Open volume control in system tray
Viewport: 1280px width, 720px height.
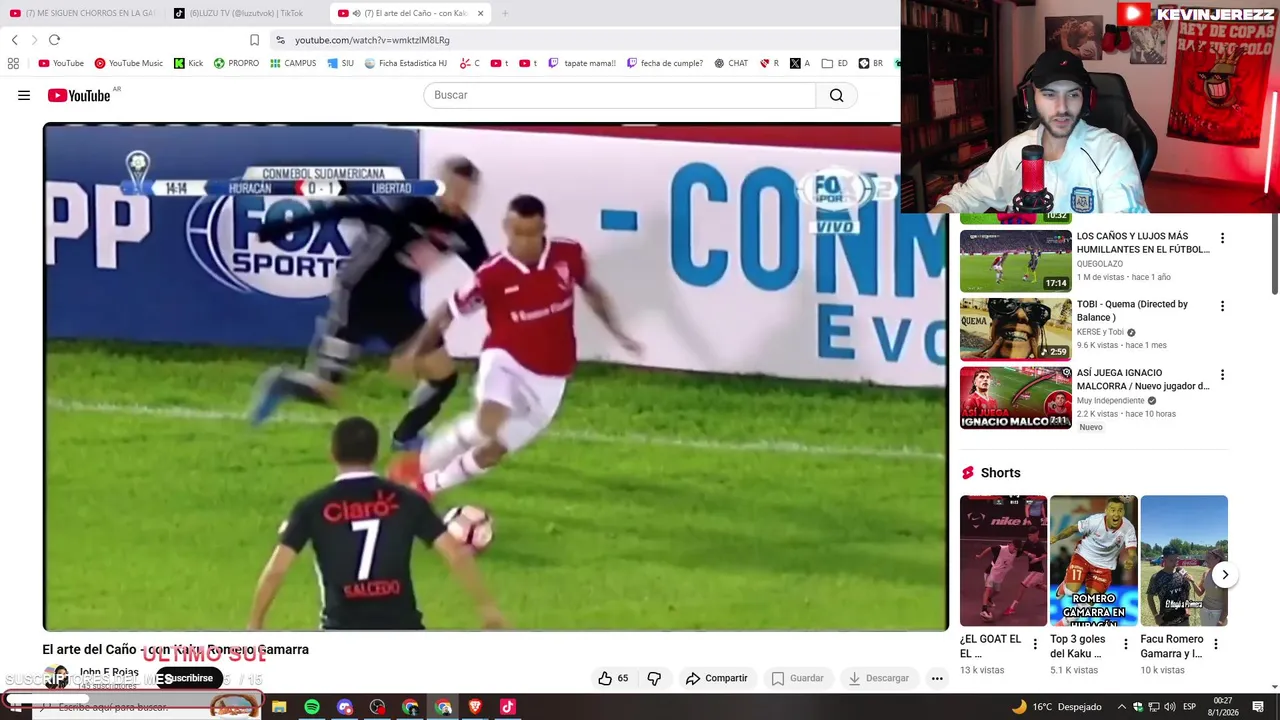[1170, 707]
